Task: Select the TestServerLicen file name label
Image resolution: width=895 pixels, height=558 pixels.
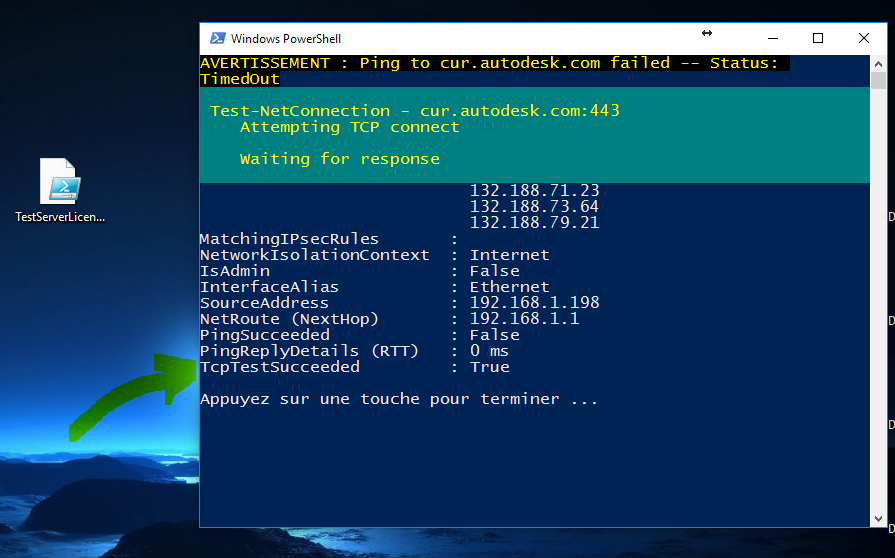Action: (x=60, y=216)
